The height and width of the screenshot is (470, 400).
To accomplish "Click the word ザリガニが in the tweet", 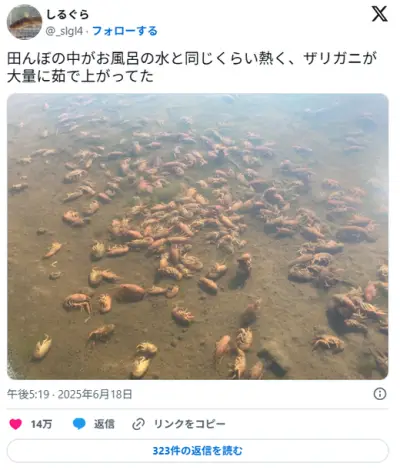I will 340,58.
